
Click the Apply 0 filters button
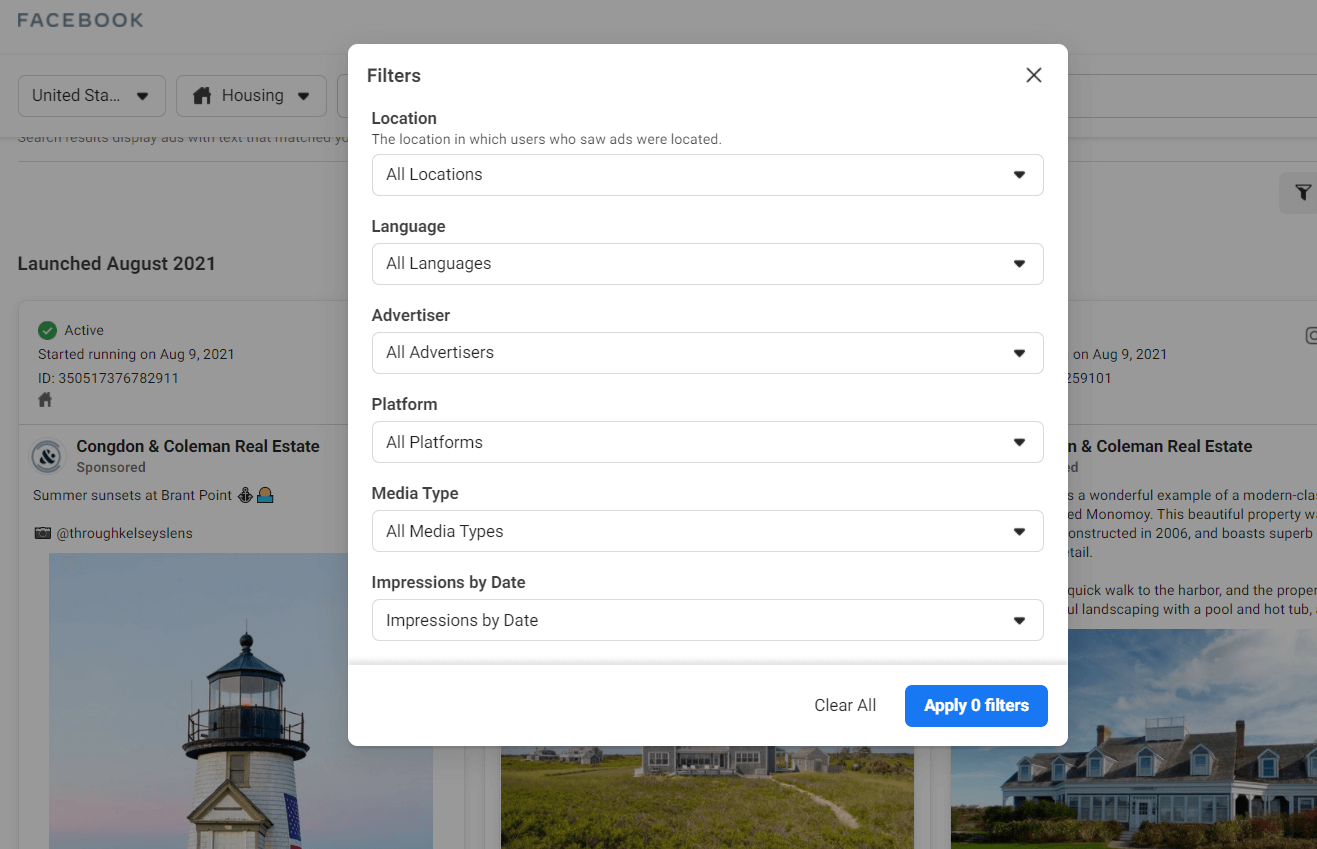click(x=975, y=706)
